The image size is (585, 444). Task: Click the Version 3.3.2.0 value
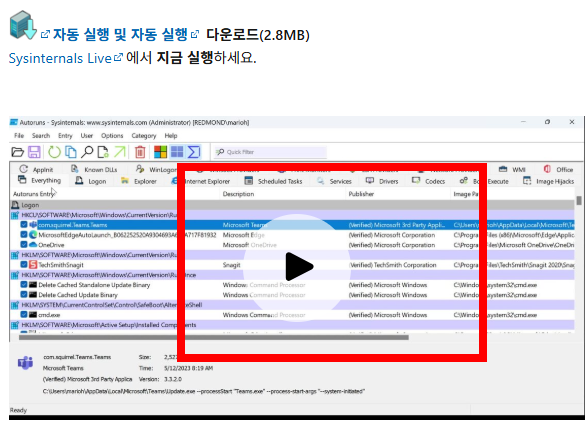tap(173, 379)
